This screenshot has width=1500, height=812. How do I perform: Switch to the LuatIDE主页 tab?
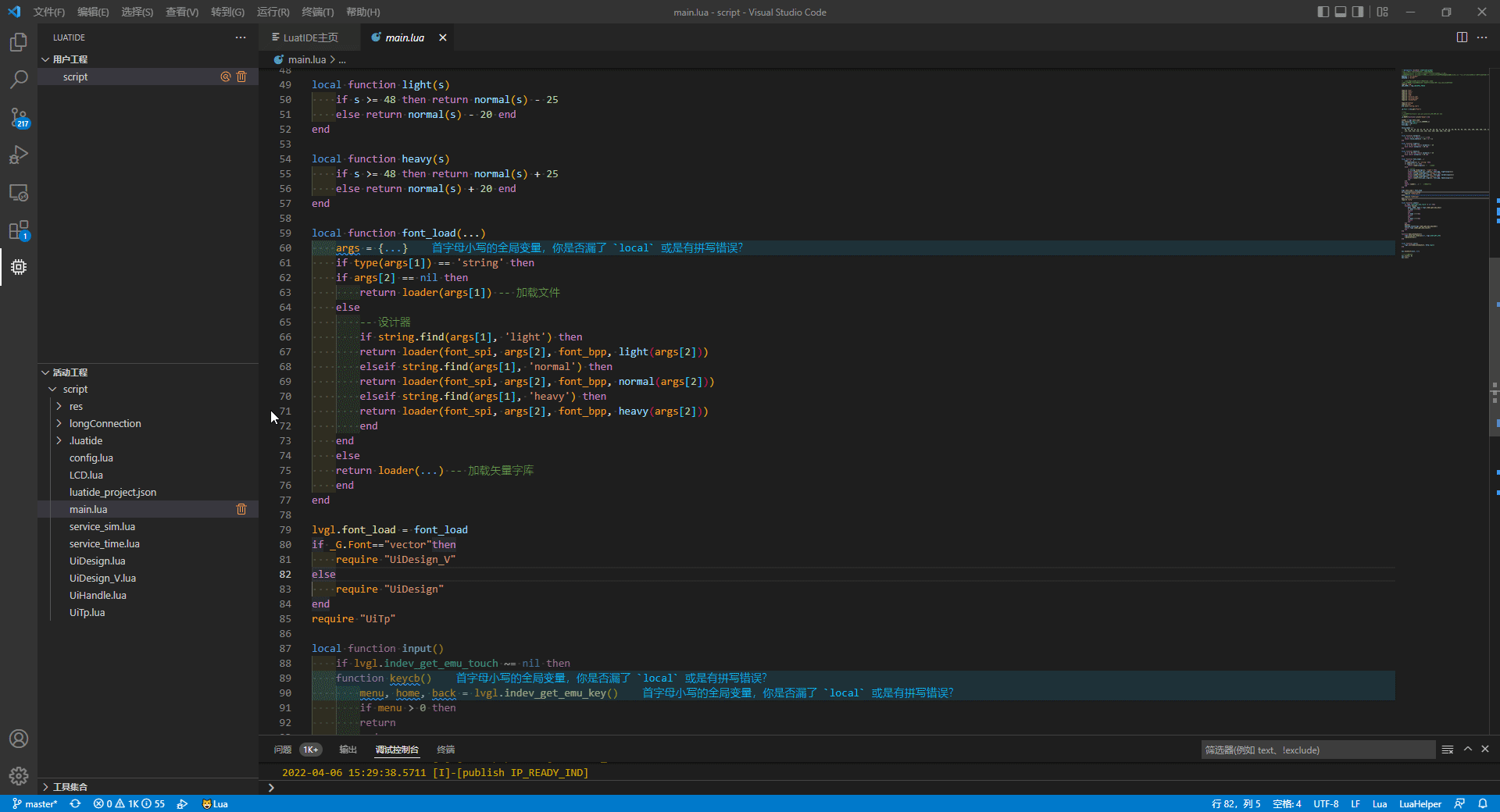click(x=309, y=37)
